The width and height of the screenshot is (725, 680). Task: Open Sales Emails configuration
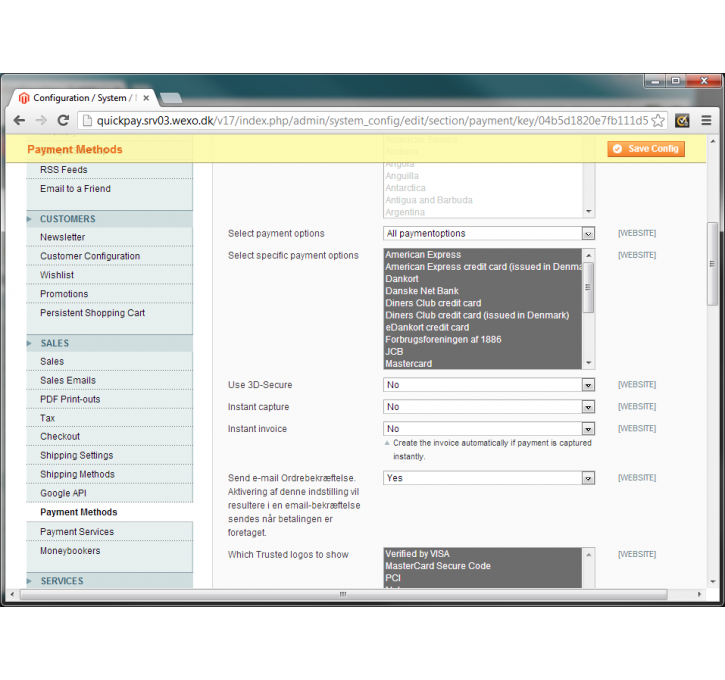pos(68,380)
